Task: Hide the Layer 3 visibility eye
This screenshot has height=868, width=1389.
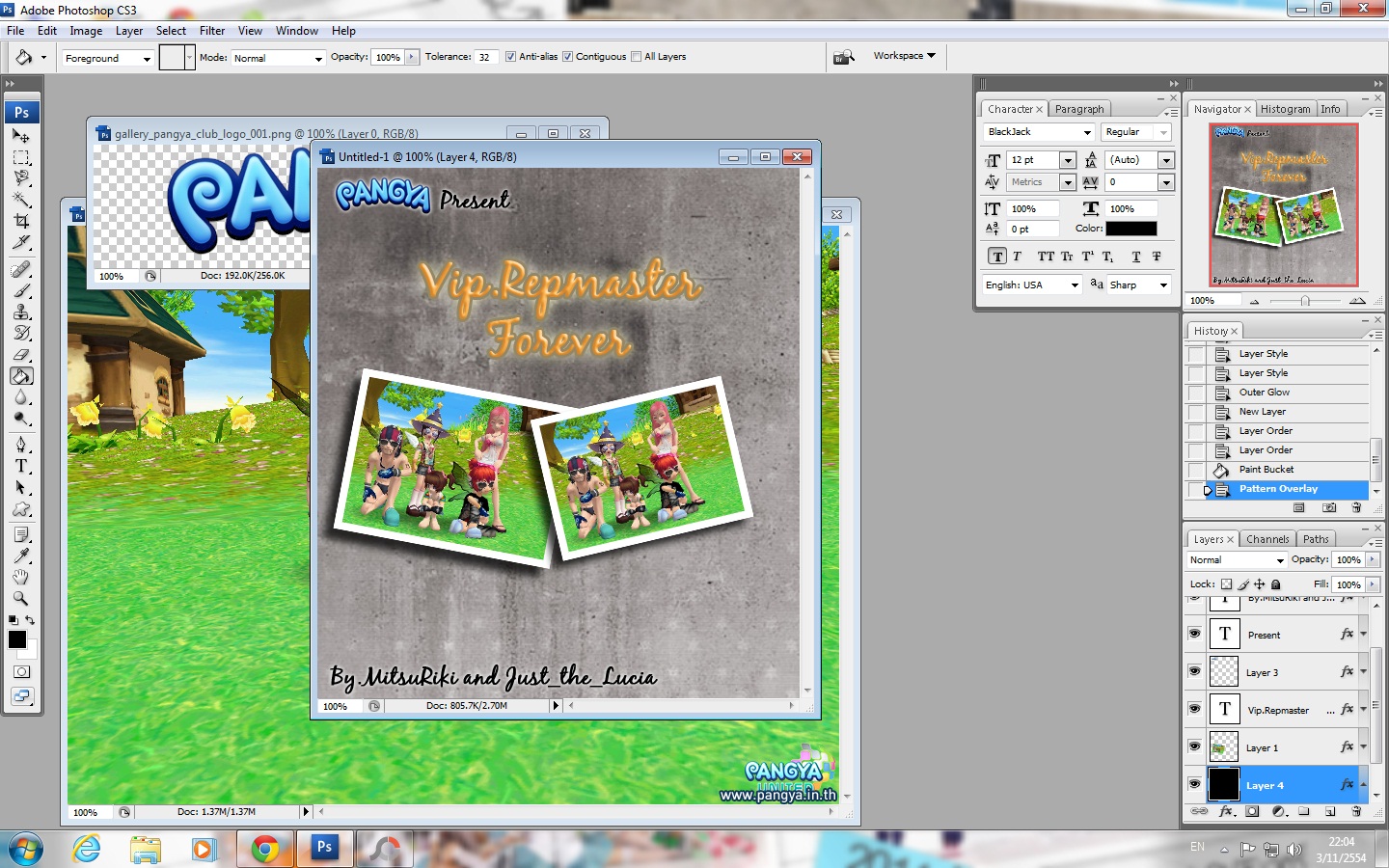Action: point(1195,671)
